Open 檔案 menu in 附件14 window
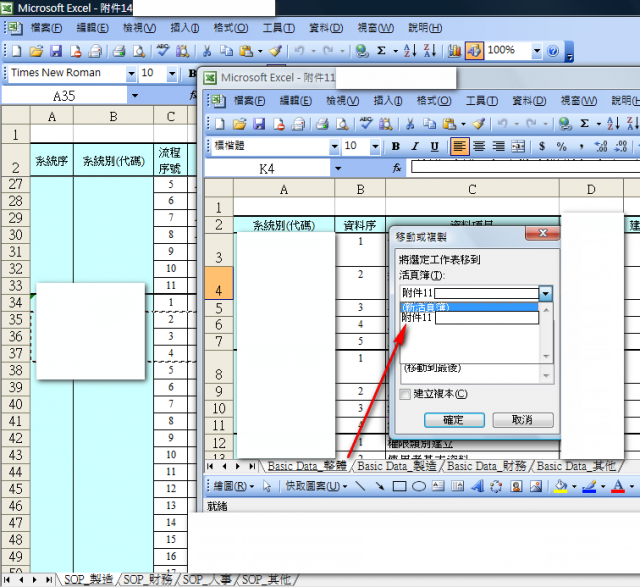 46,28
